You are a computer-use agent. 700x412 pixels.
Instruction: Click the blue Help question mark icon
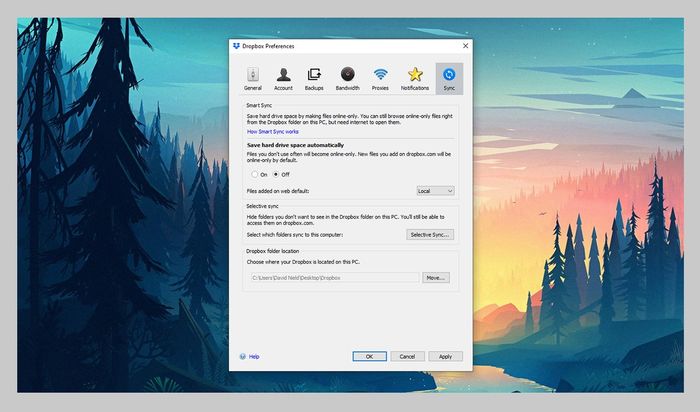pyautogui.click(x=243, y=356)
